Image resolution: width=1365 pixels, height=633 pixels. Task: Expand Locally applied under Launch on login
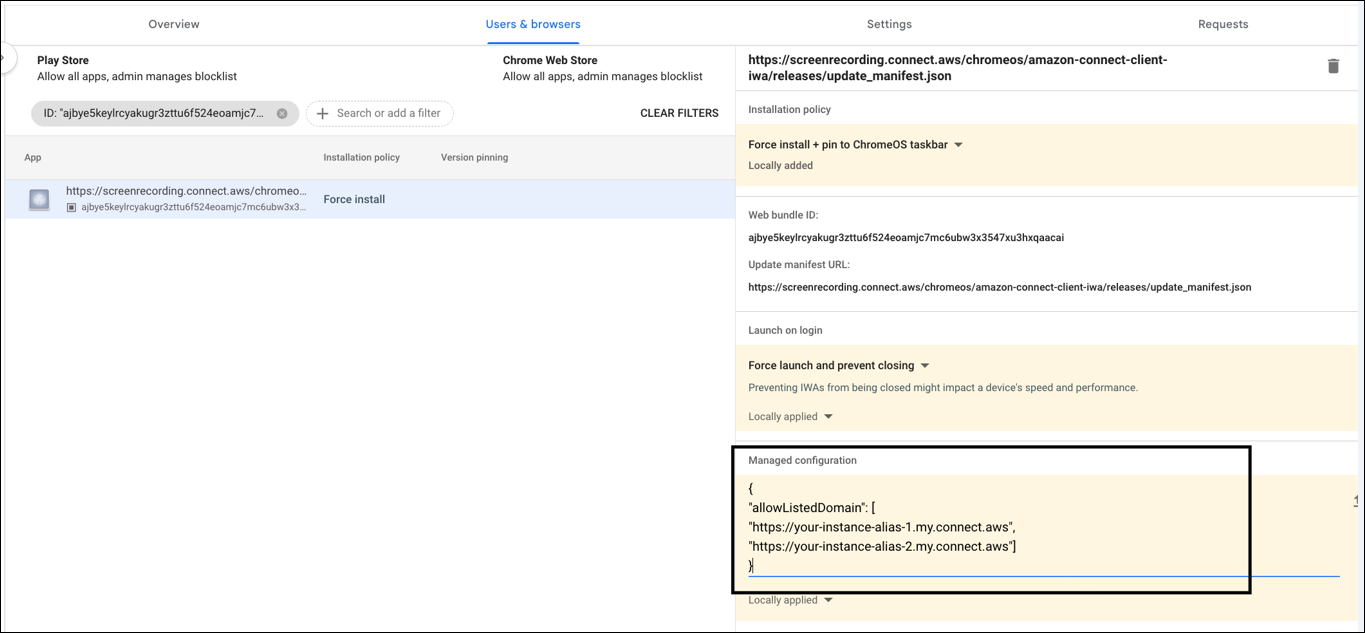790,417
